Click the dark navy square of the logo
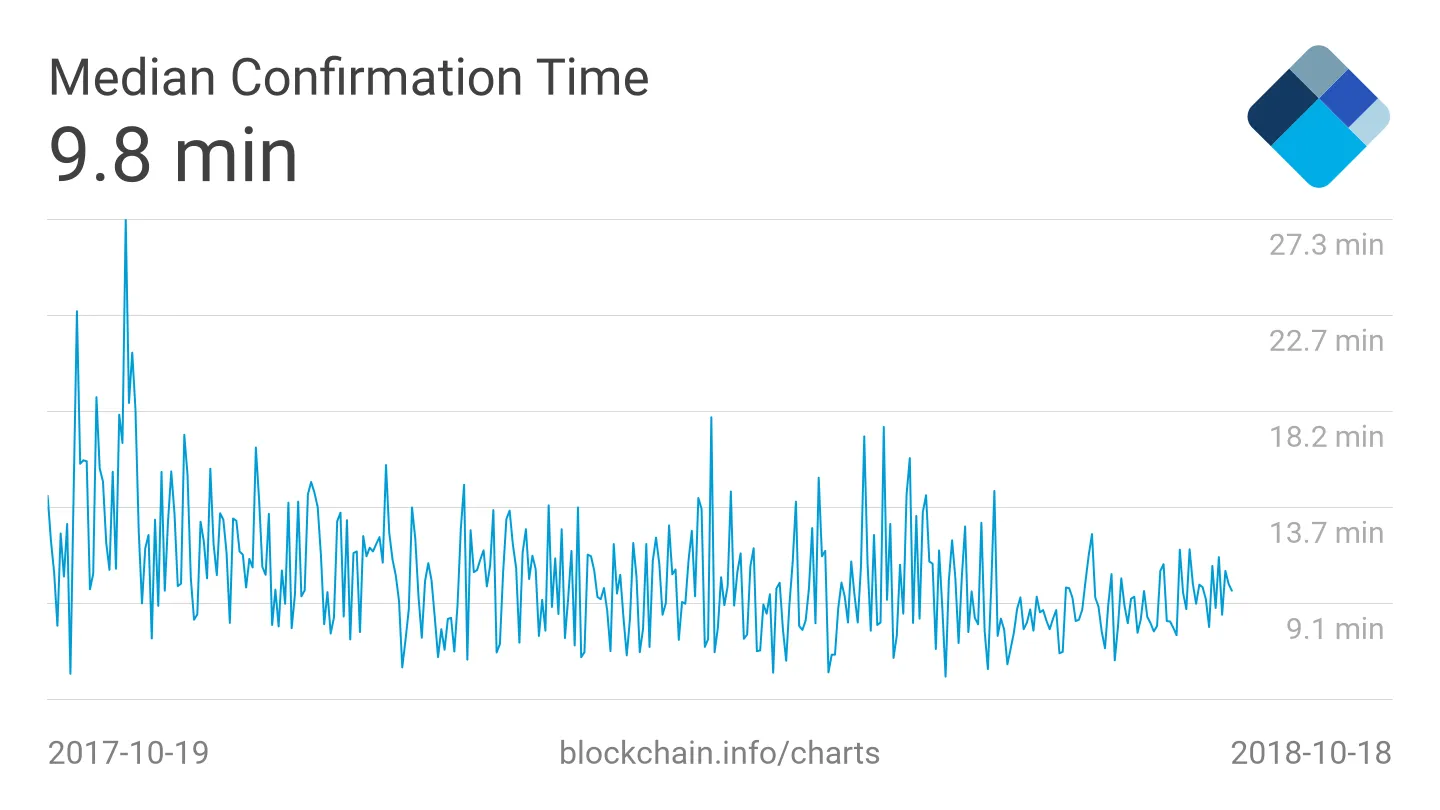Viewport: 1440px width, 810px height. tap(1284, 111)
